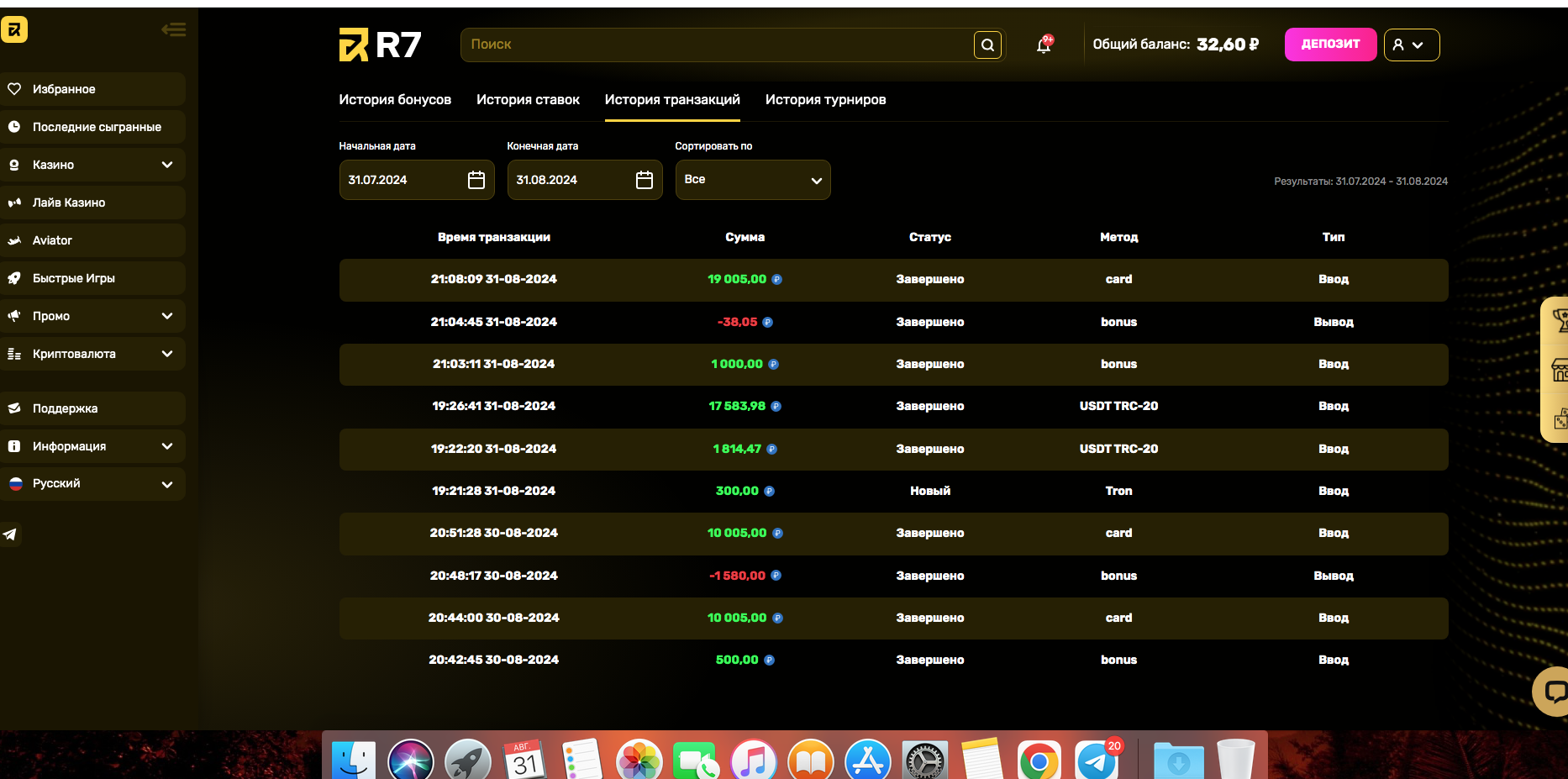Open notifications bell with 9+ badge
The height and width of the screenshot is (779, 1568).
pyautogui.click(x=1044, y=45)
